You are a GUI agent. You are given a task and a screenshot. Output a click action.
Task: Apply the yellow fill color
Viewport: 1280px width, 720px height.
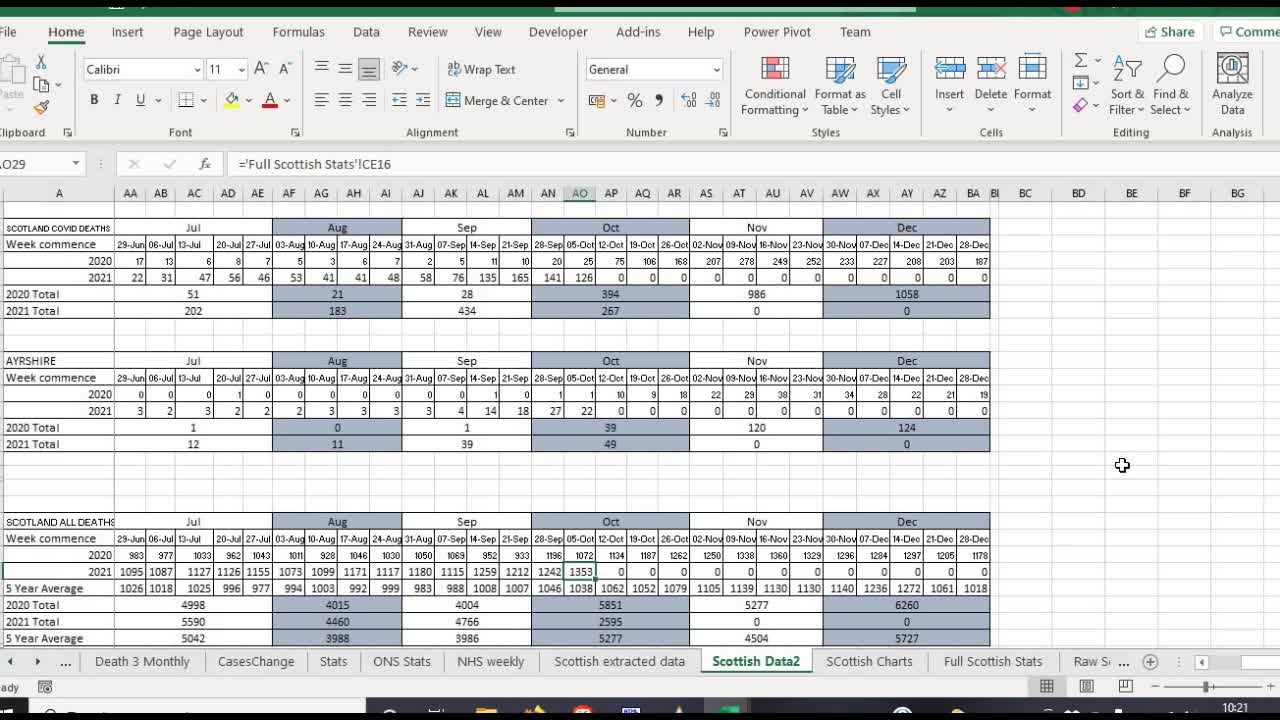(x=232, y=100)
